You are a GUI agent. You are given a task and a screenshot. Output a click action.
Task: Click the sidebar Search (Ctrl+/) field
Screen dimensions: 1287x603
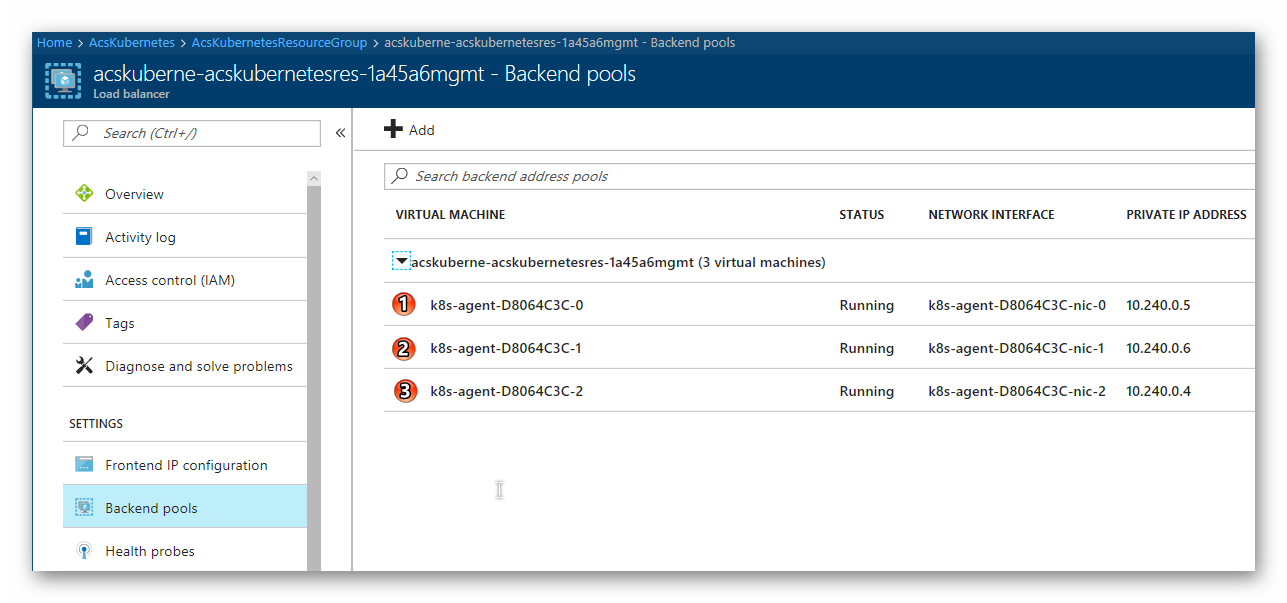[192, 133]
